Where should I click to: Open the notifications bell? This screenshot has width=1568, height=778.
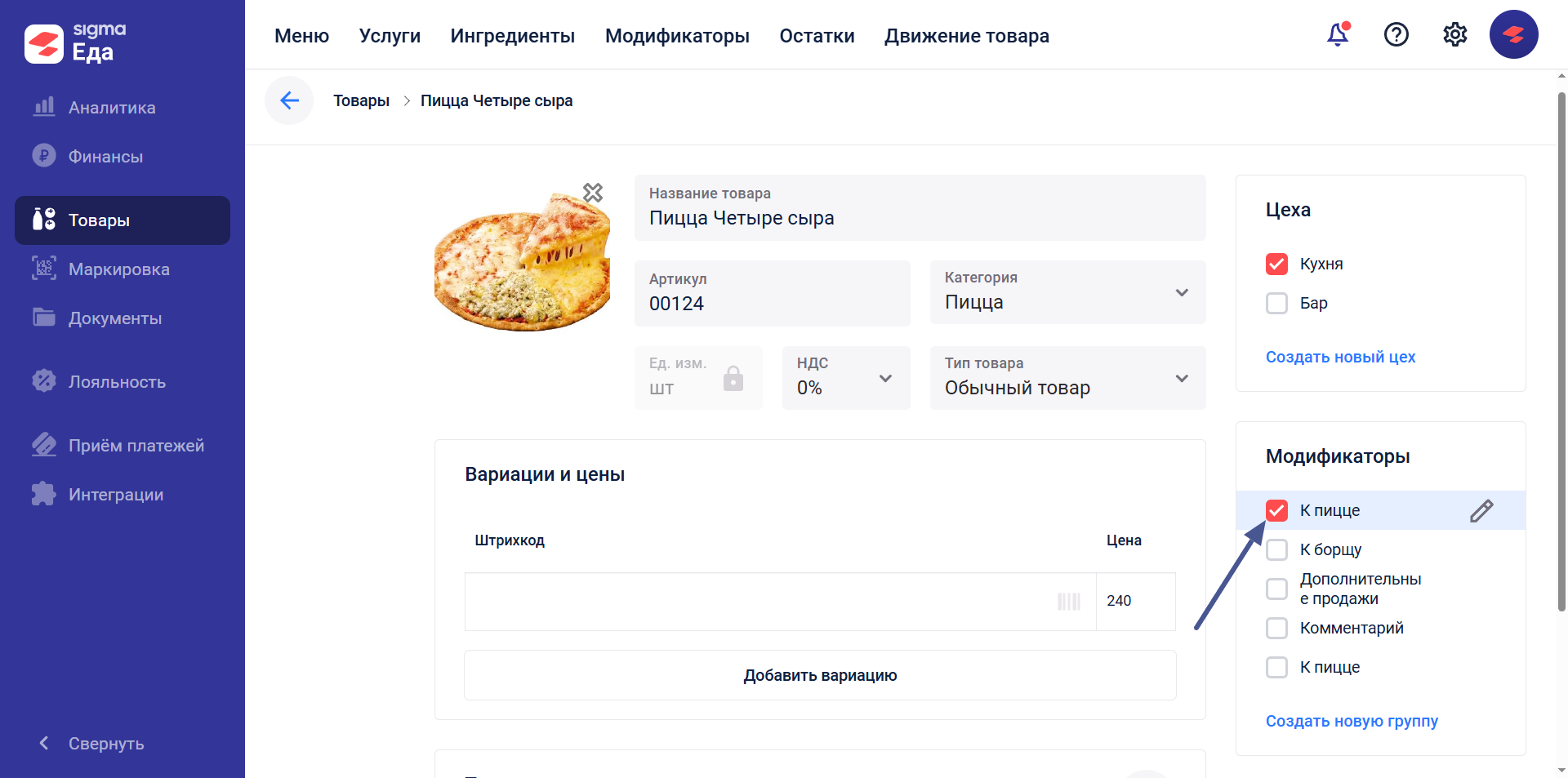[1338, 35]
